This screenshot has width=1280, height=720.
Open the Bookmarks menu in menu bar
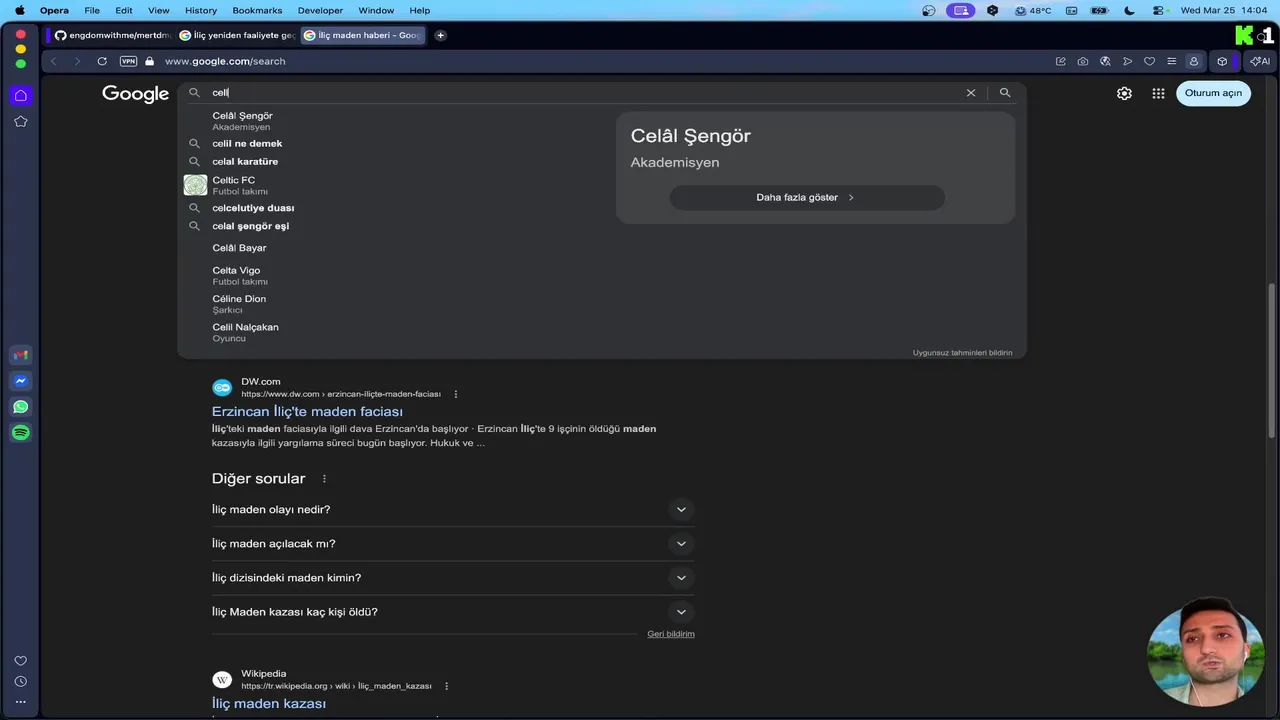pos(257,10)
